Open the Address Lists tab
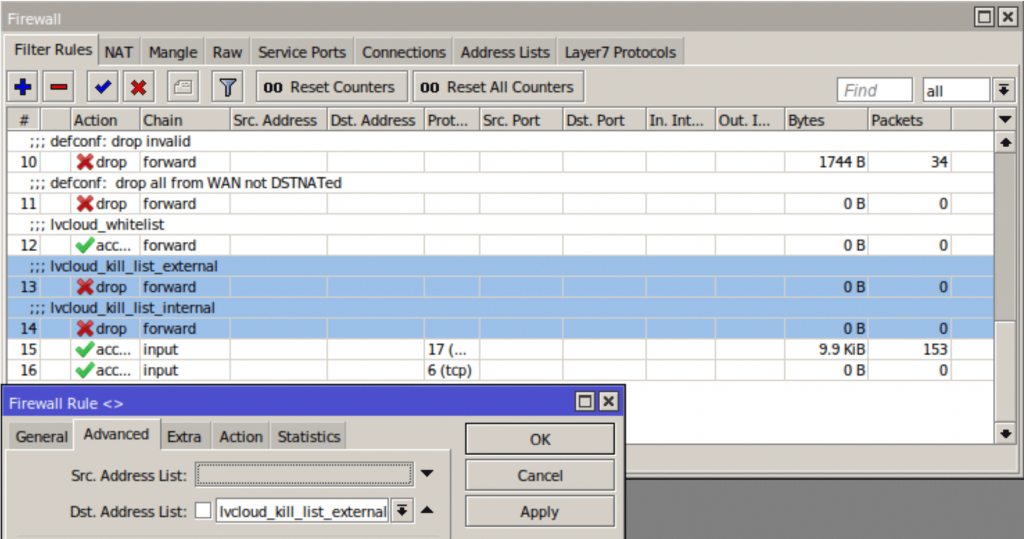This screenshot has height=539, width=1024. (504, 52)
